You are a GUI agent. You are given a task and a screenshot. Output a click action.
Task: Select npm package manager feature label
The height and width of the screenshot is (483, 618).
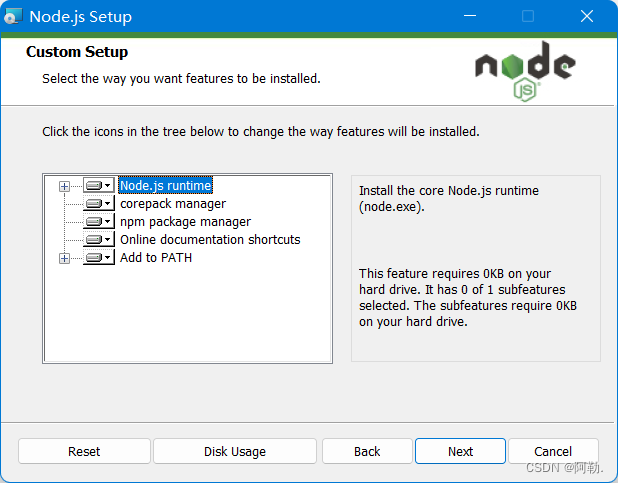185,222
